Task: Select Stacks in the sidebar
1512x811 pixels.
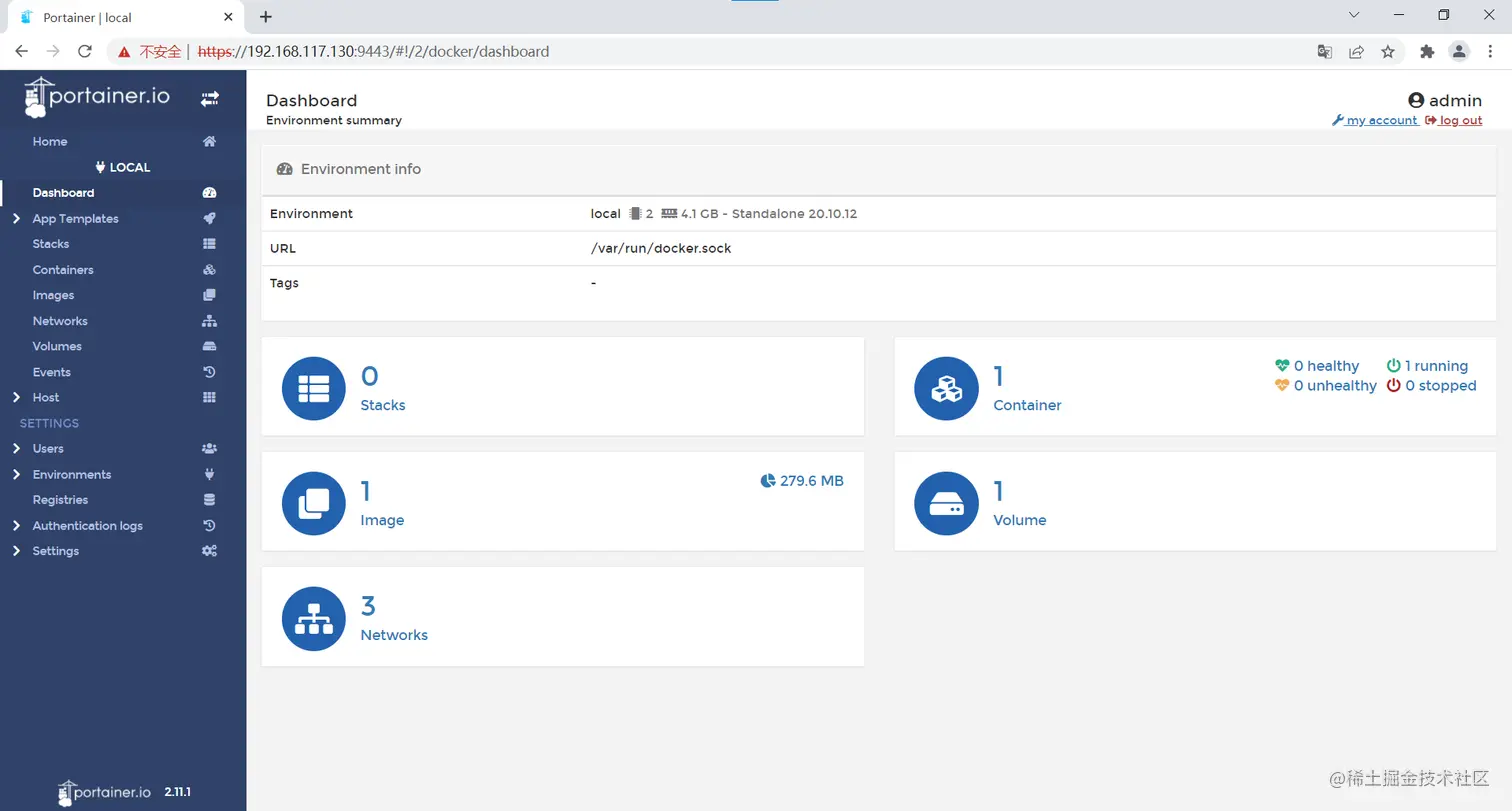Action: coord(123,244)
